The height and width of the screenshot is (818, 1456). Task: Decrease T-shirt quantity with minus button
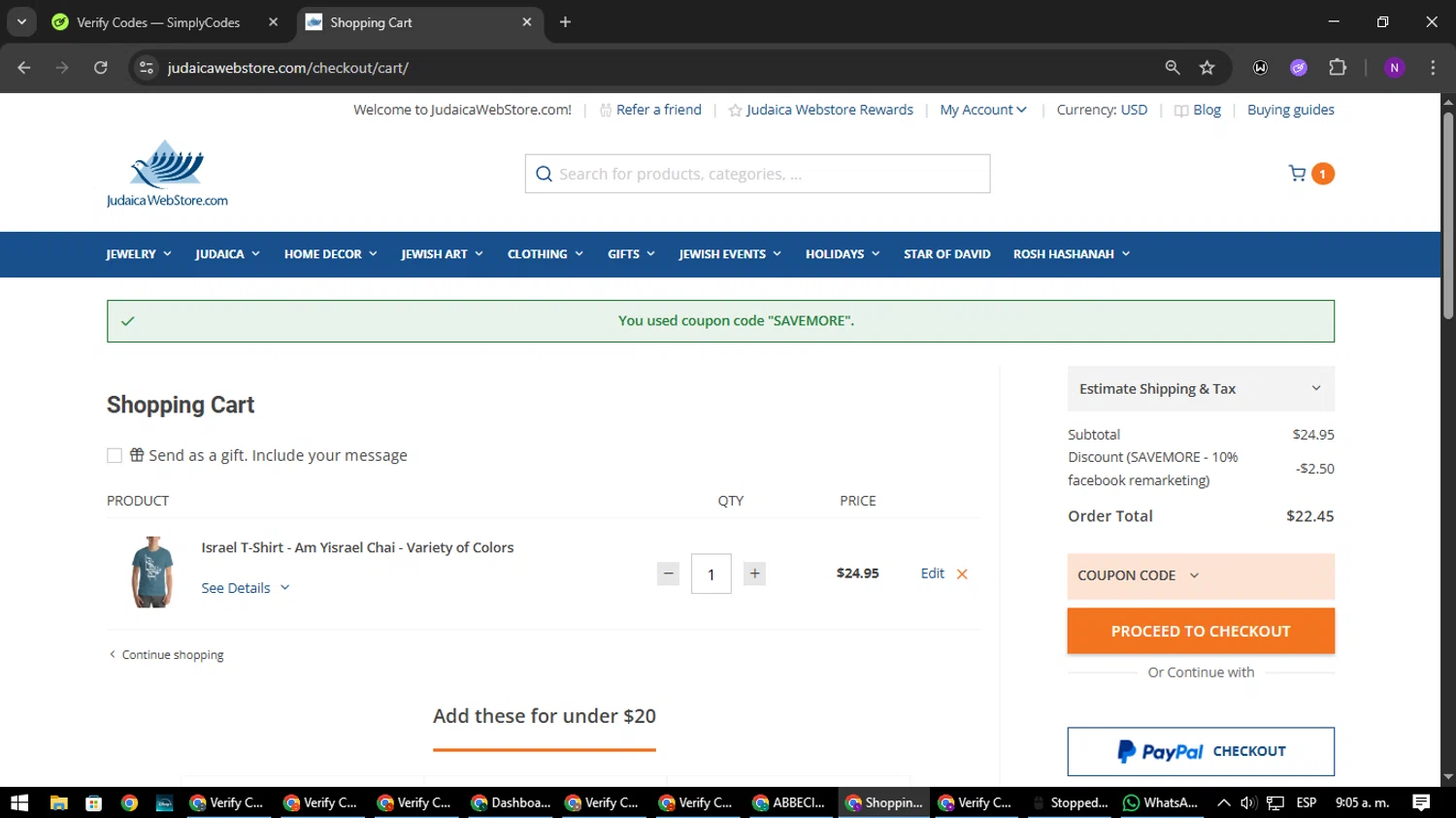(x=668, y=573)
